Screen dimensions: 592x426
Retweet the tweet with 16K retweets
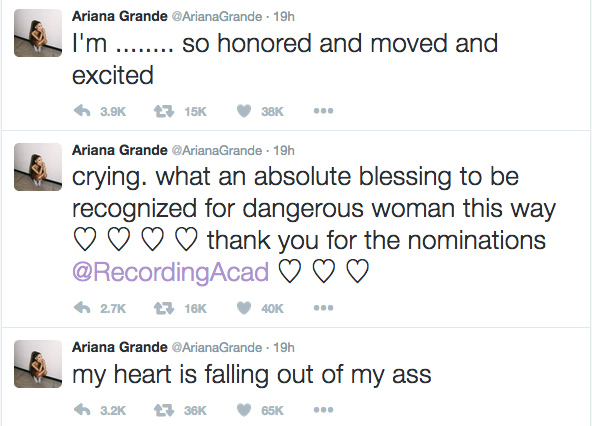[x=164, y=308]
